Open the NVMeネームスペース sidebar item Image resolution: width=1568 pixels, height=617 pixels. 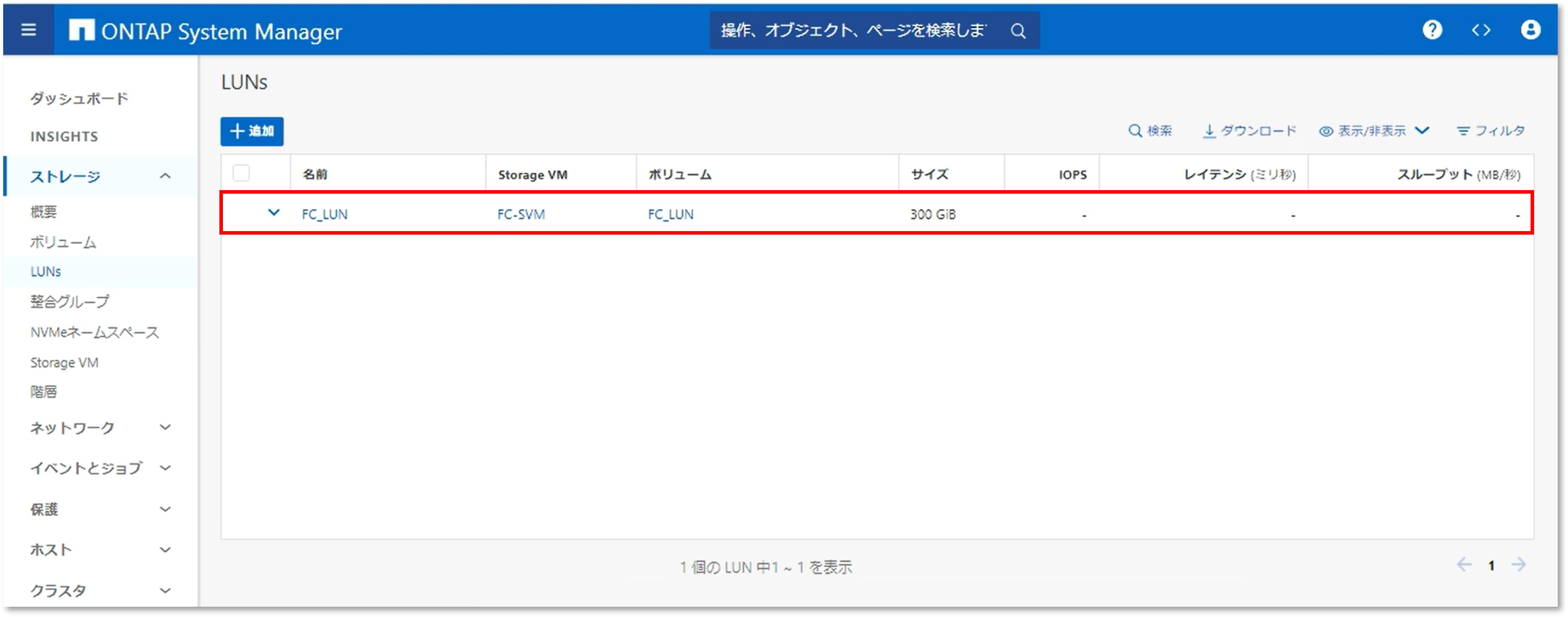pos(94,332)
